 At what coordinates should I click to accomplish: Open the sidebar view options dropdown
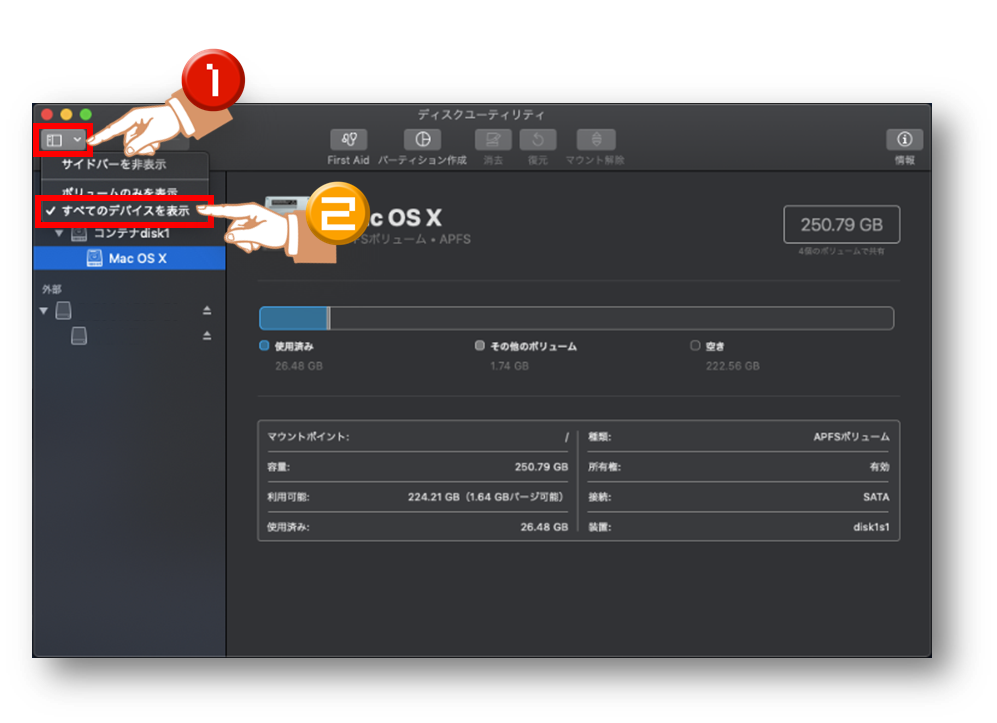[x=63, y=140]
